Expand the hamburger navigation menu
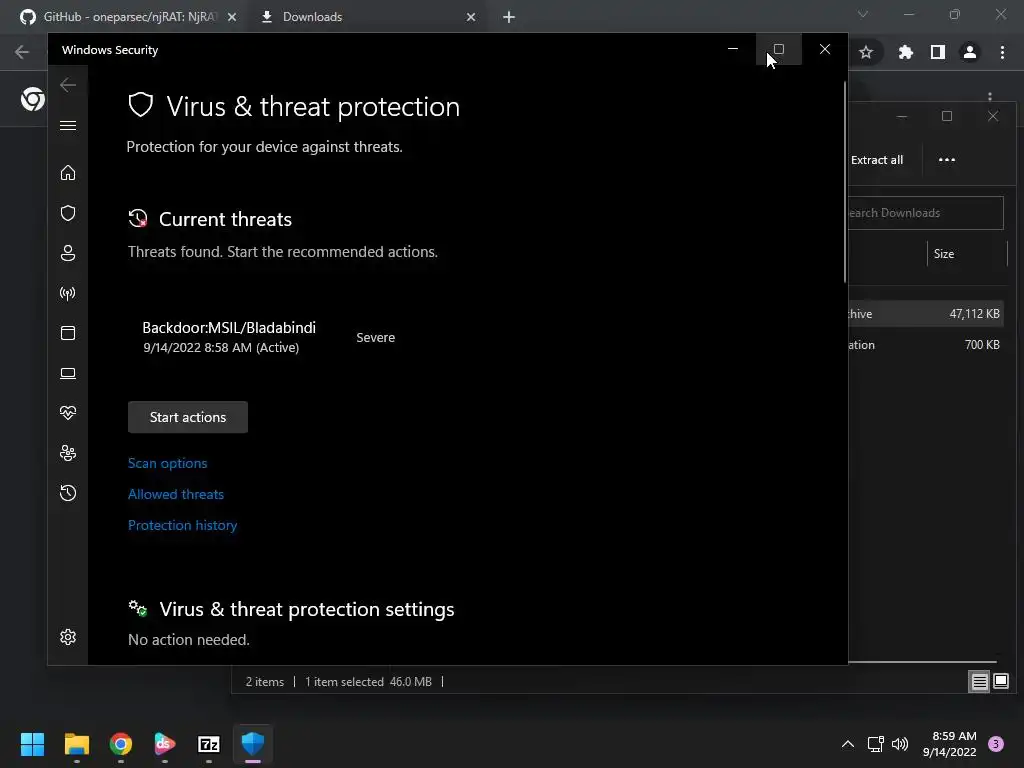This screenshot has width=1024, height=768. pyautogui.click(x=68, y=125)
